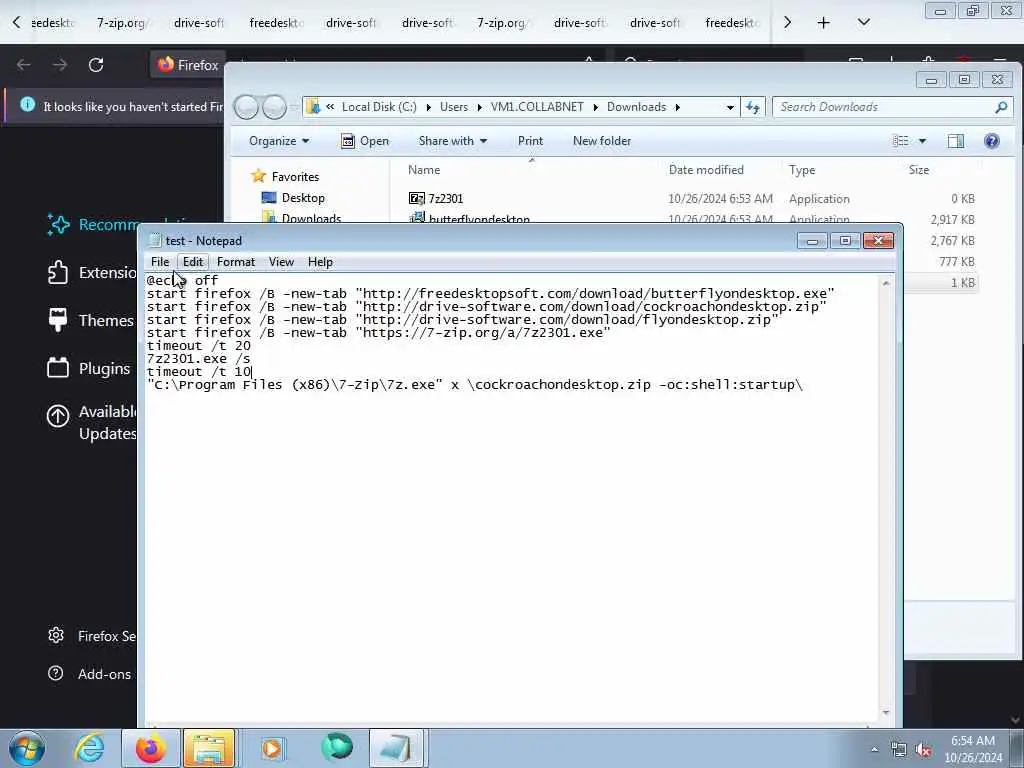Click Firefox back arrow

tap(24, 65)
